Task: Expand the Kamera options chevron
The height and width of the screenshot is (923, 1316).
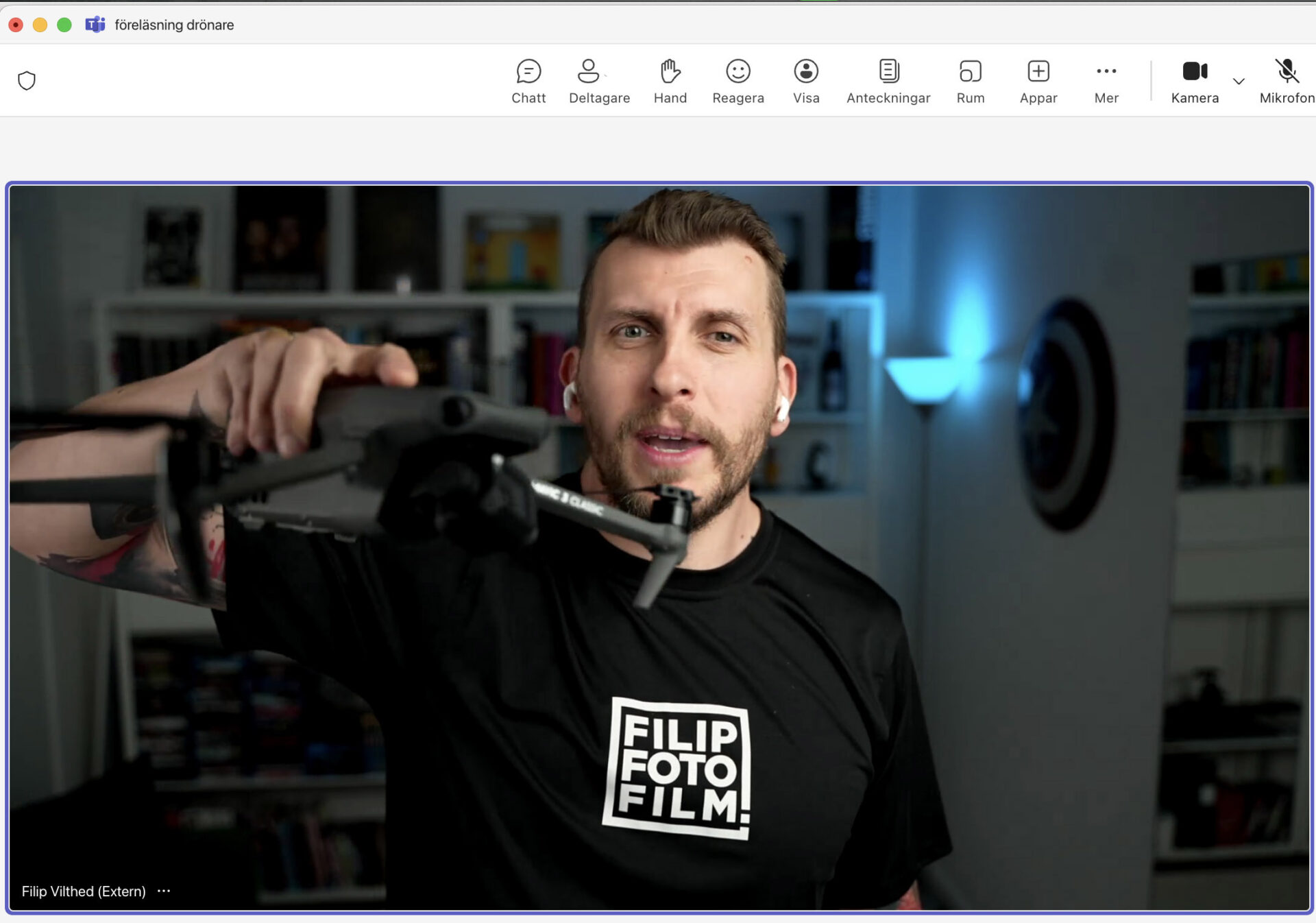Action: [x=1238, y=81]
